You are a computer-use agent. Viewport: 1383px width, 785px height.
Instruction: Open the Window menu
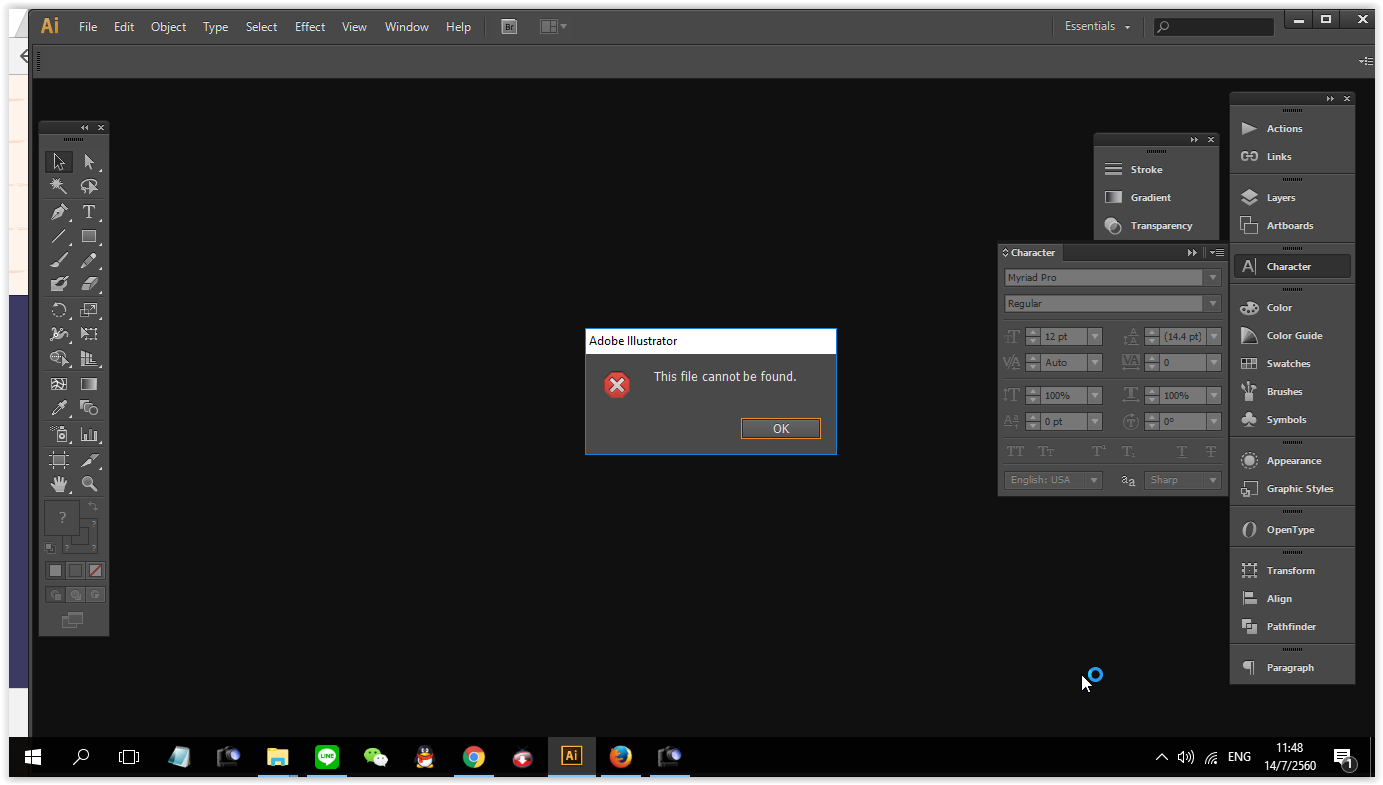coord(407,27)
